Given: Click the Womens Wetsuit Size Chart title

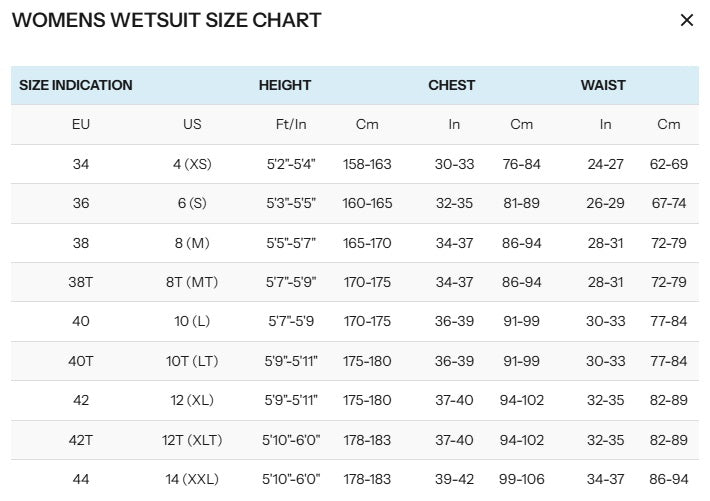Looking at the screenshot, I should 167,20.
